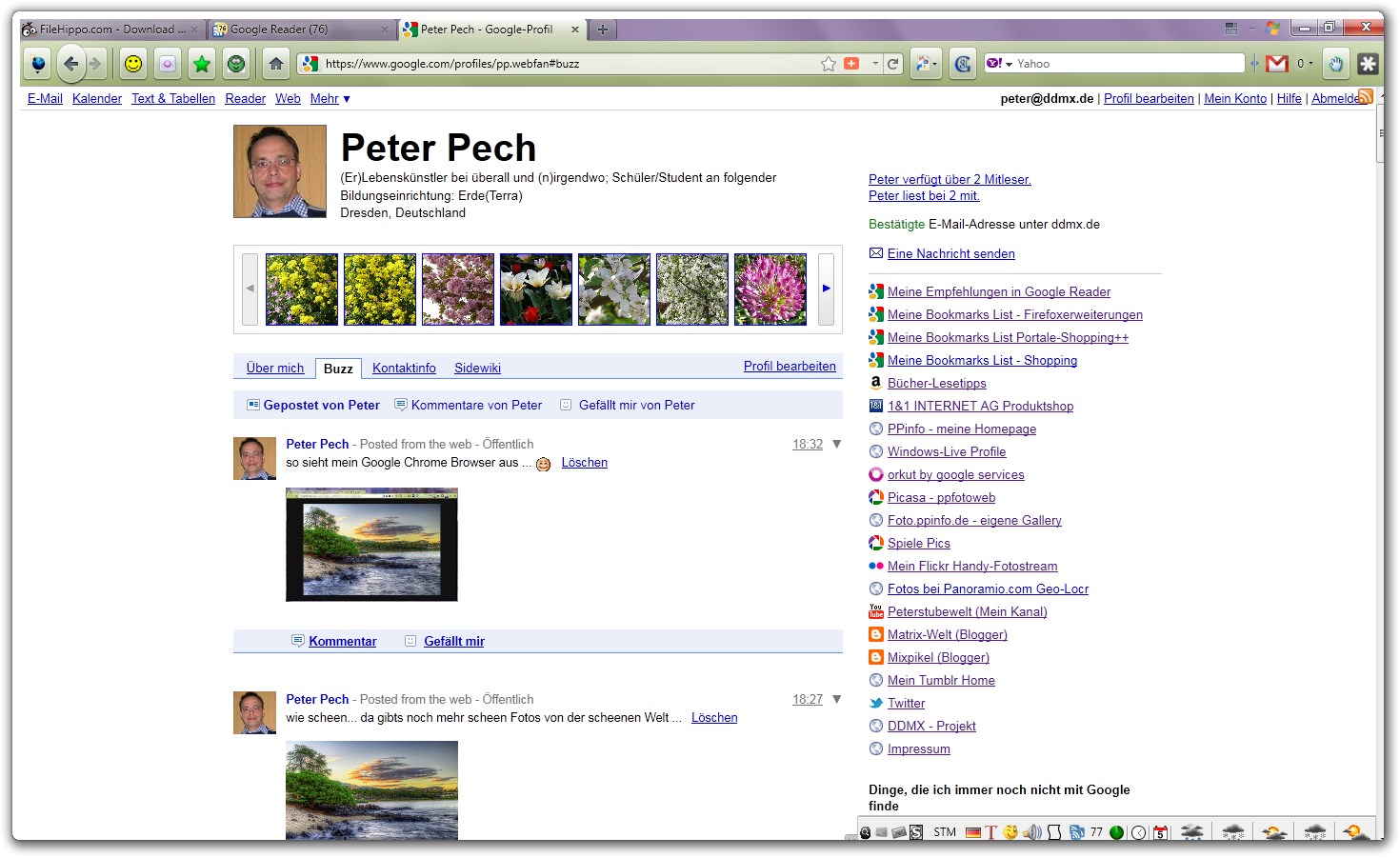Viewport: 1400px width, 858px height.
Task: Reload the page with the refresh icon
Action: (892, 64)
